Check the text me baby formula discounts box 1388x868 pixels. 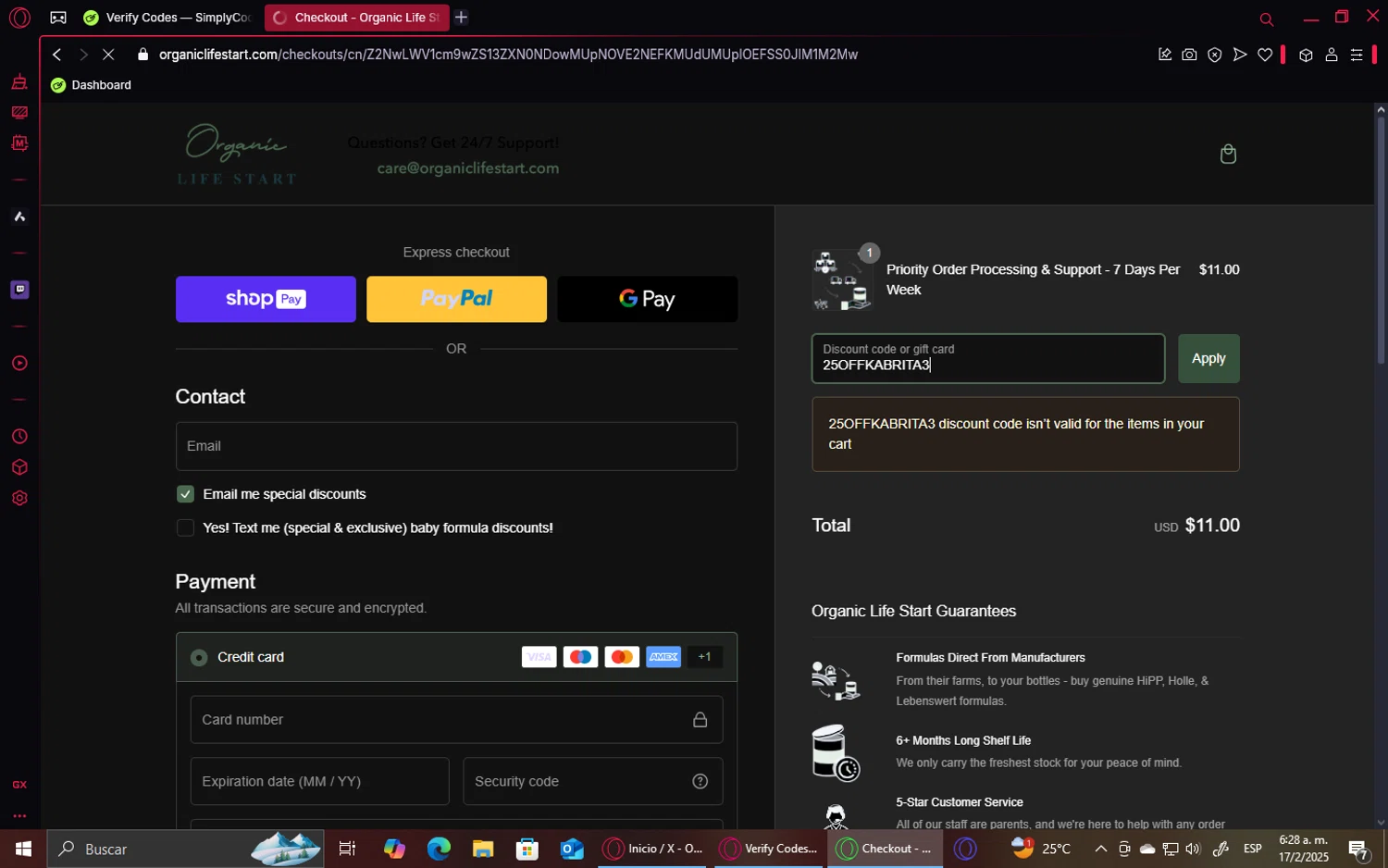(185, 527)
